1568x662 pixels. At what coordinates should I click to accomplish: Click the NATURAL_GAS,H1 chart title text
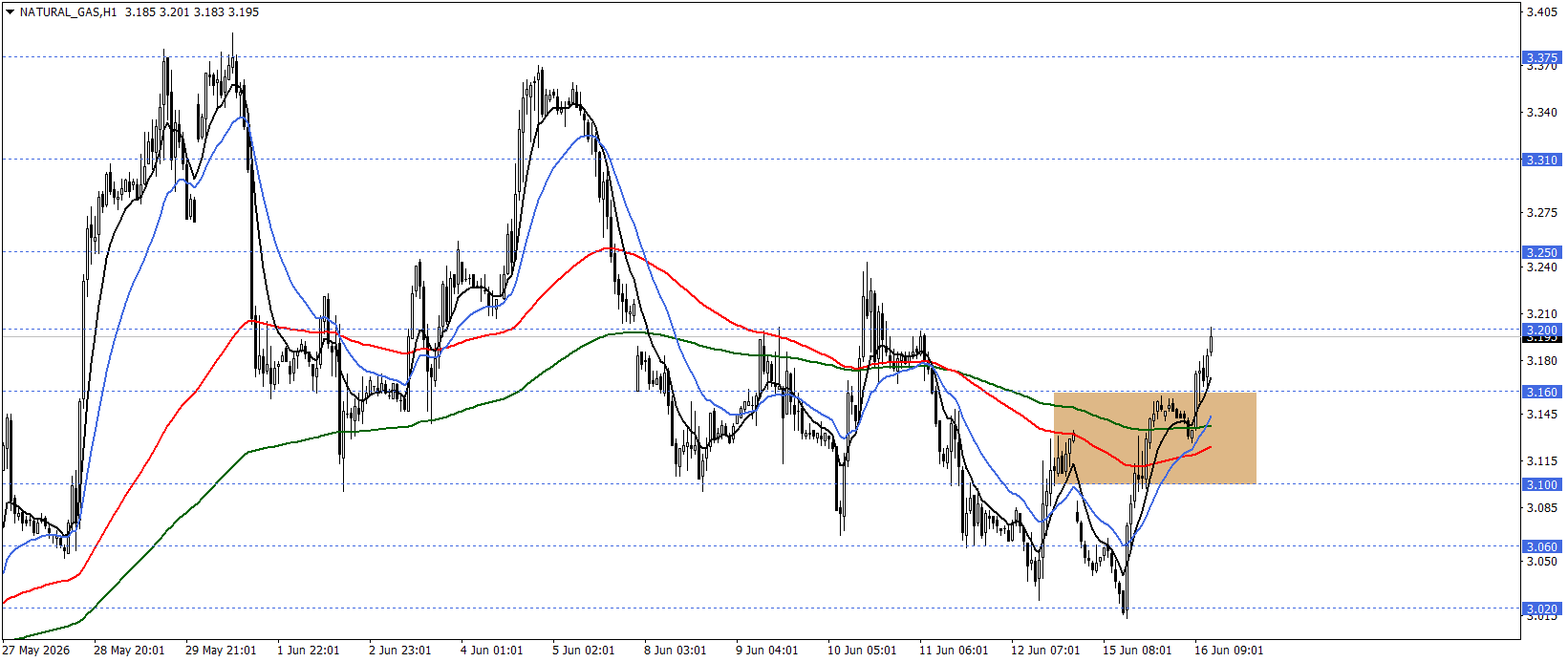(x=68, y=12)
